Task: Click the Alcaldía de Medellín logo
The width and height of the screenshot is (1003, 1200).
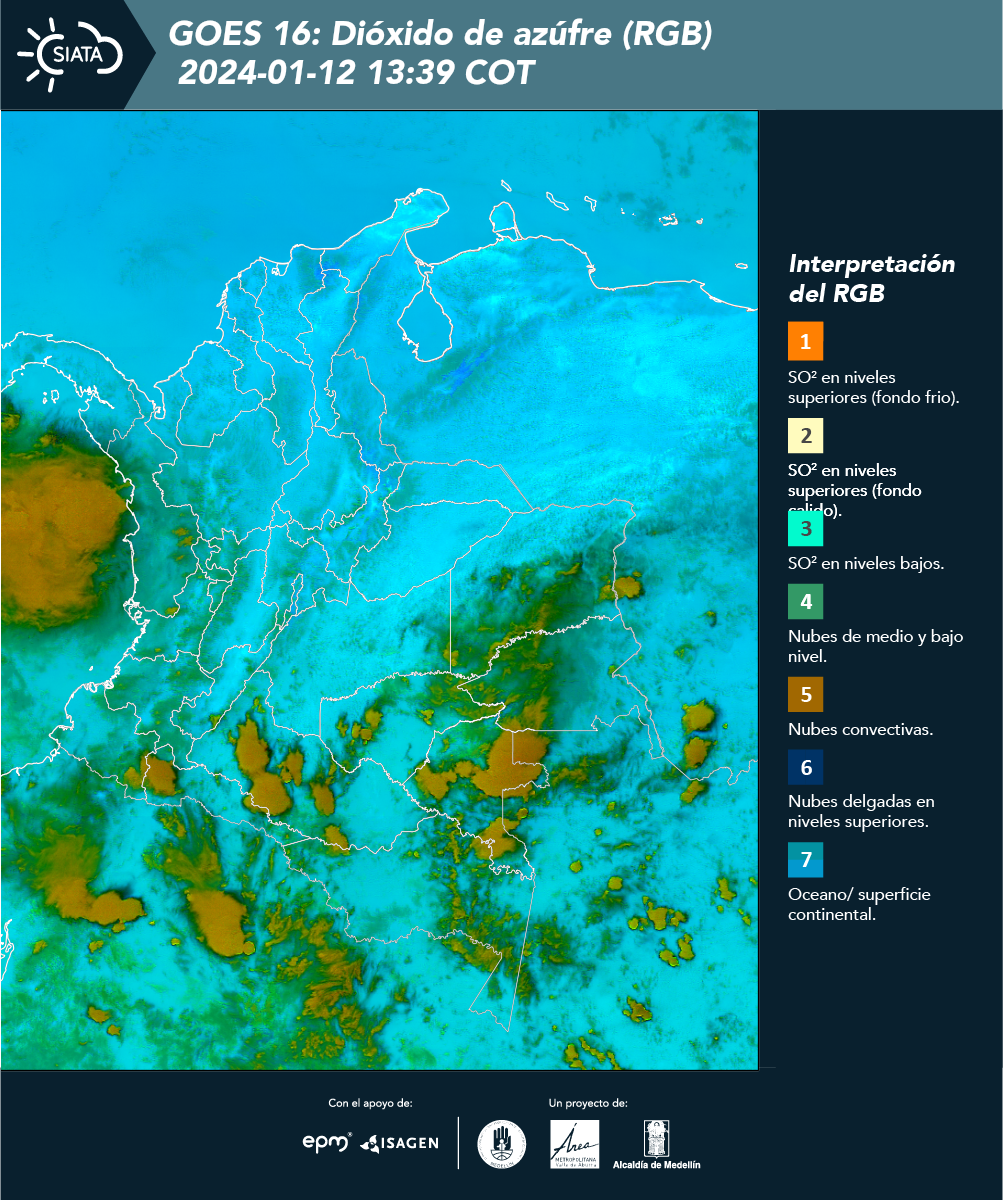Action: point(657,1144)
